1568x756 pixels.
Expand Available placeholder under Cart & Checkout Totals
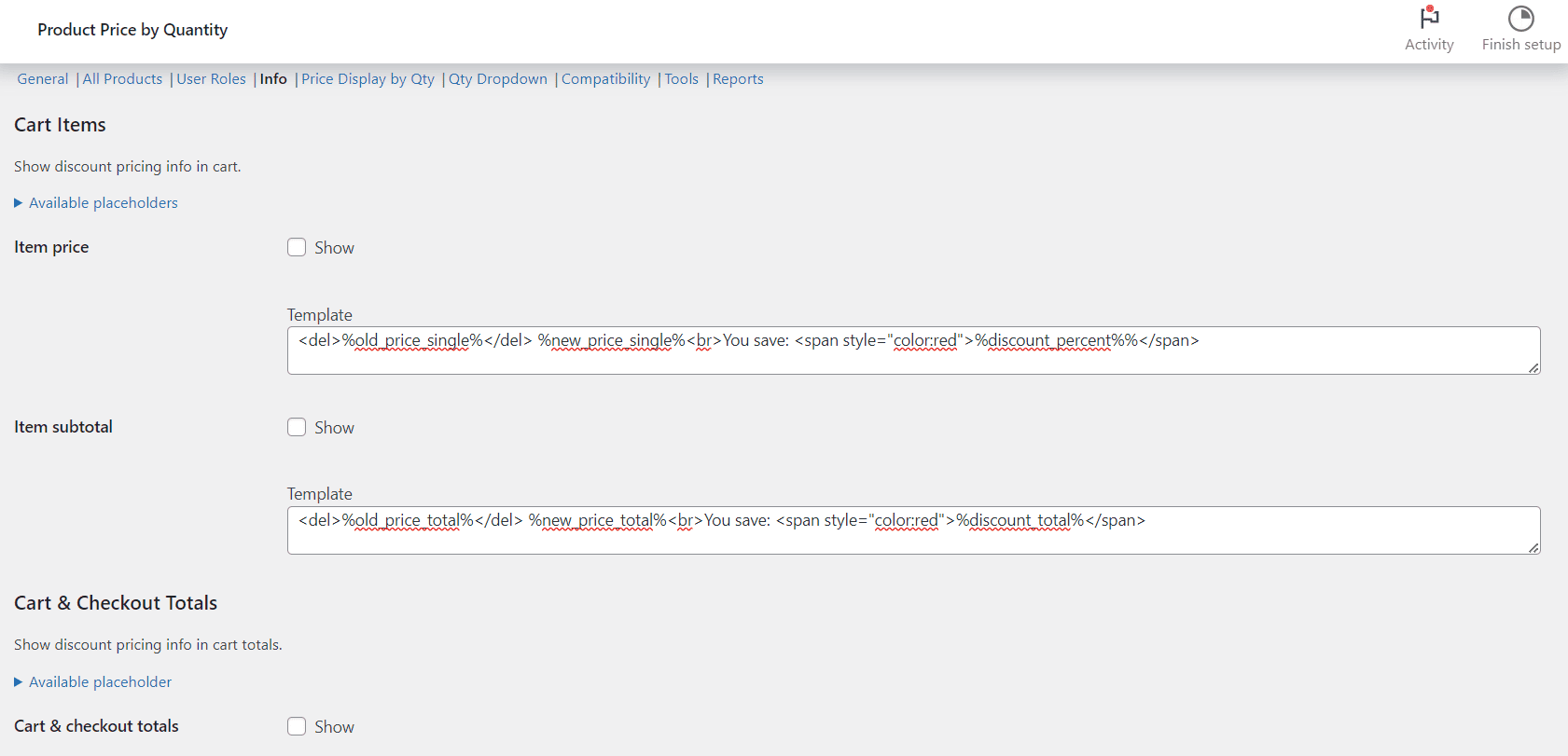(x=93, y=682)
